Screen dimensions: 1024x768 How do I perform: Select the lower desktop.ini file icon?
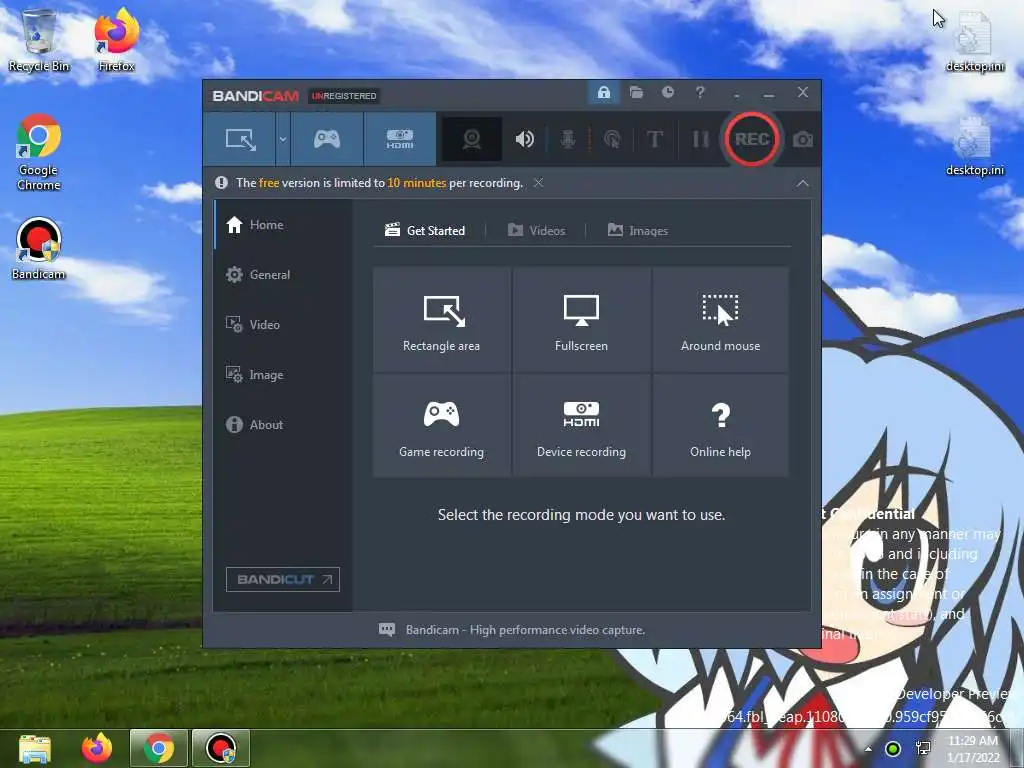(974, 146)
